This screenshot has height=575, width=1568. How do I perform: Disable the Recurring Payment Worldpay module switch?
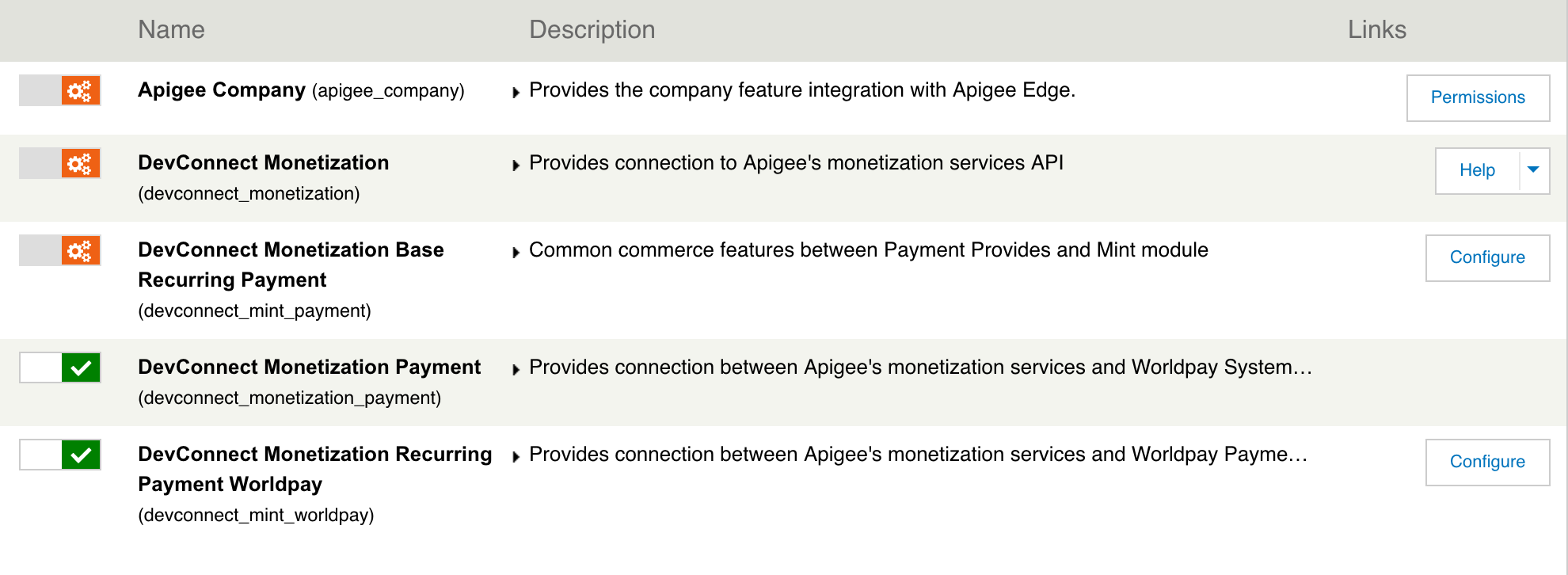point(60,455)
